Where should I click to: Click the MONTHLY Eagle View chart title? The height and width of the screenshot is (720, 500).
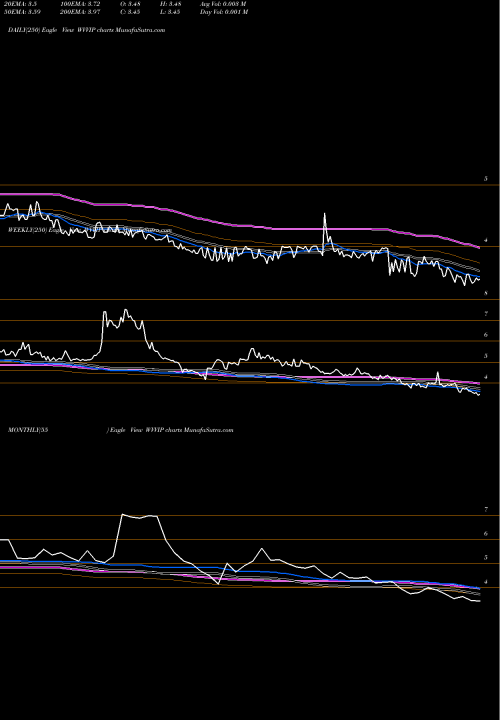click(121, 430)
